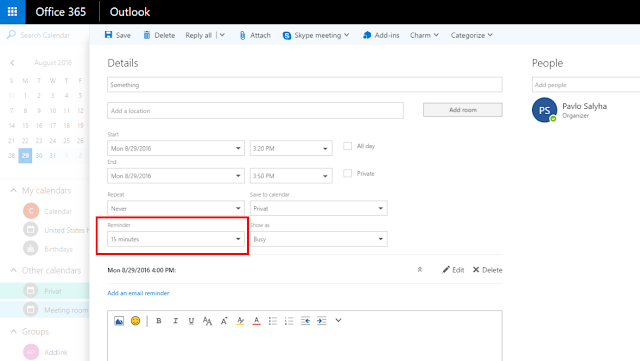
Task: Toggle bold formatting
Action: click(159, 321)
